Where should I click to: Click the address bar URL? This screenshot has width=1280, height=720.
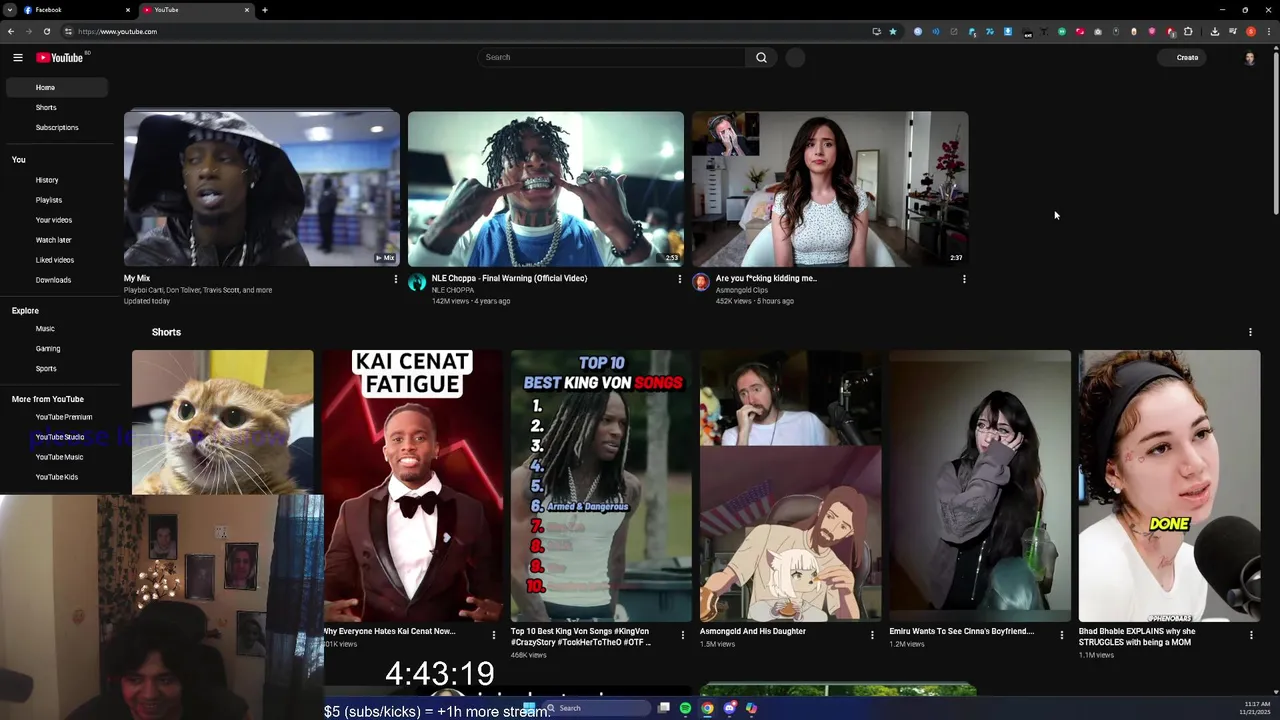tap(117, 31)
